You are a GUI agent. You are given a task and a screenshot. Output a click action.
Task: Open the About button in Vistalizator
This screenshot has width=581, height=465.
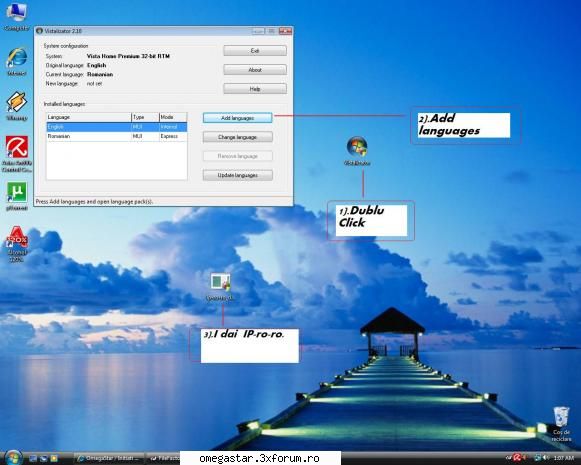coord(255,70)
